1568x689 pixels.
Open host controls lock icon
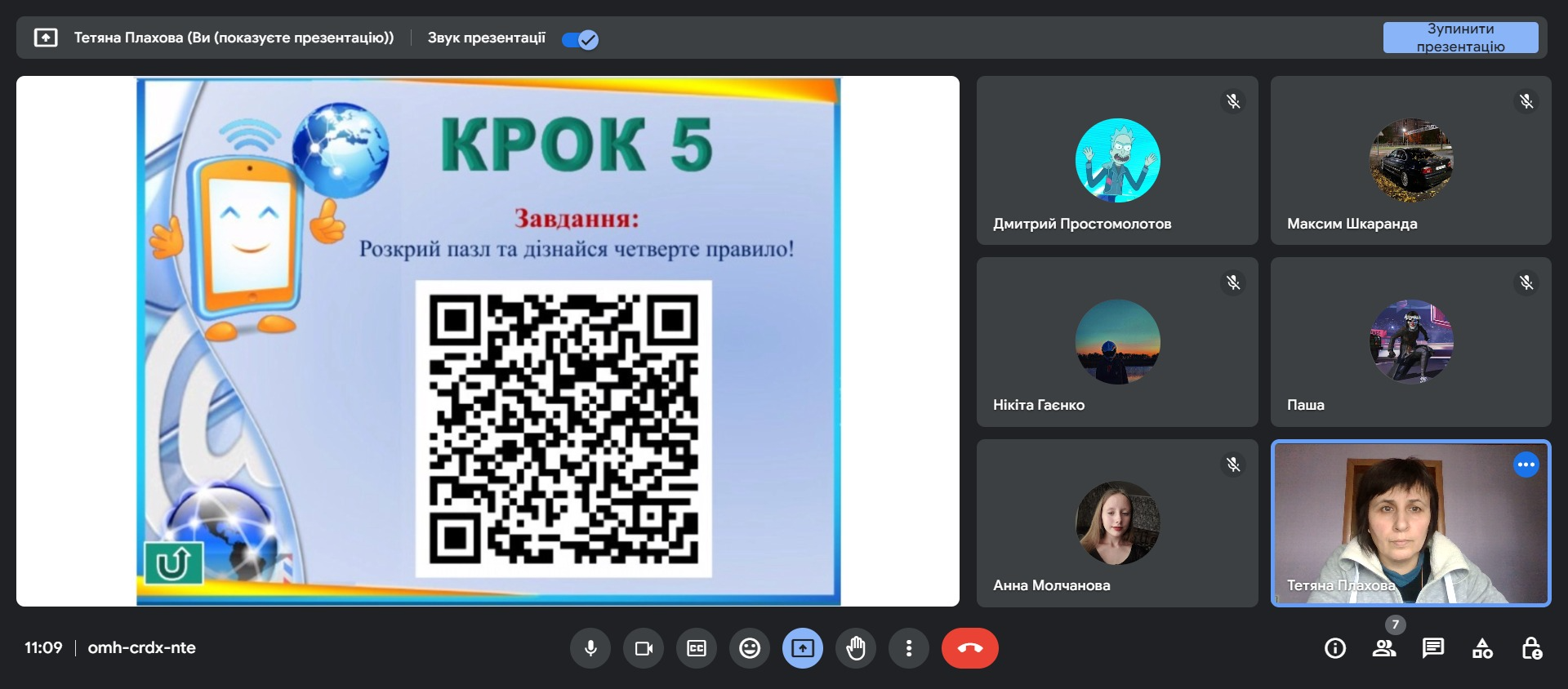click(x=1531, y=648)
